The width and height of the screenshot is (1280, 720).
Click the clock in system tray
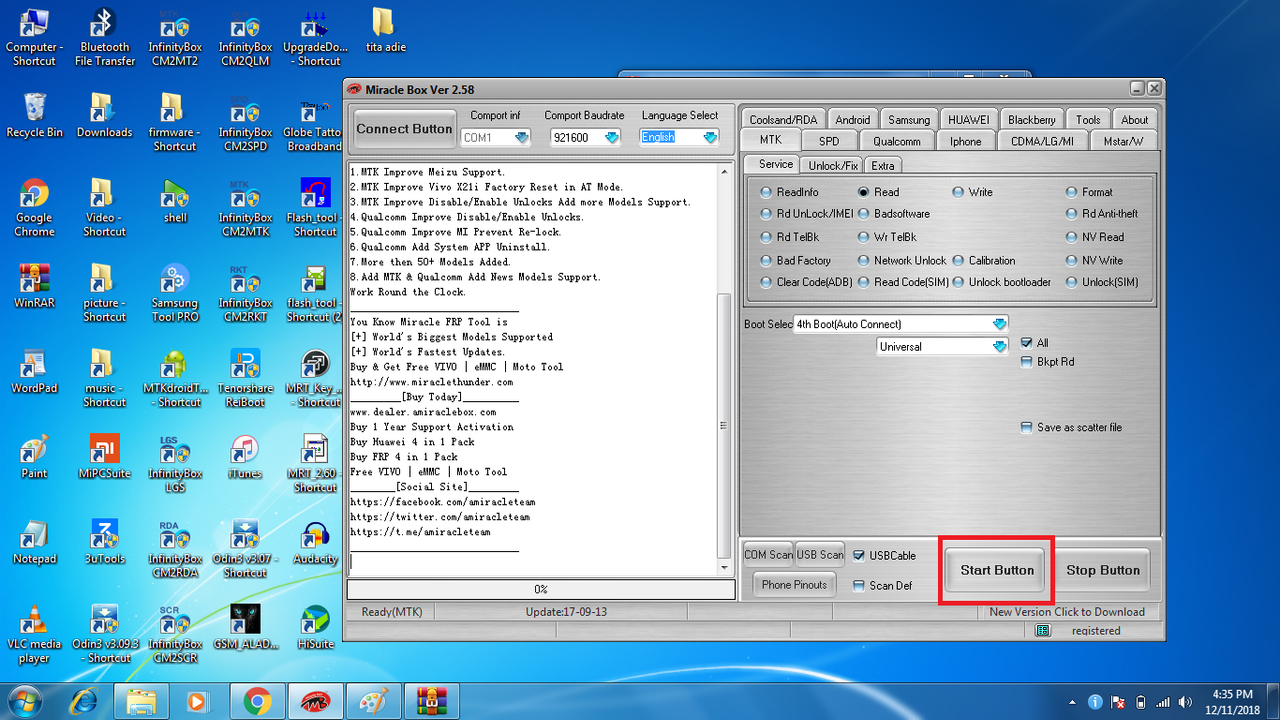[1231, 701]
